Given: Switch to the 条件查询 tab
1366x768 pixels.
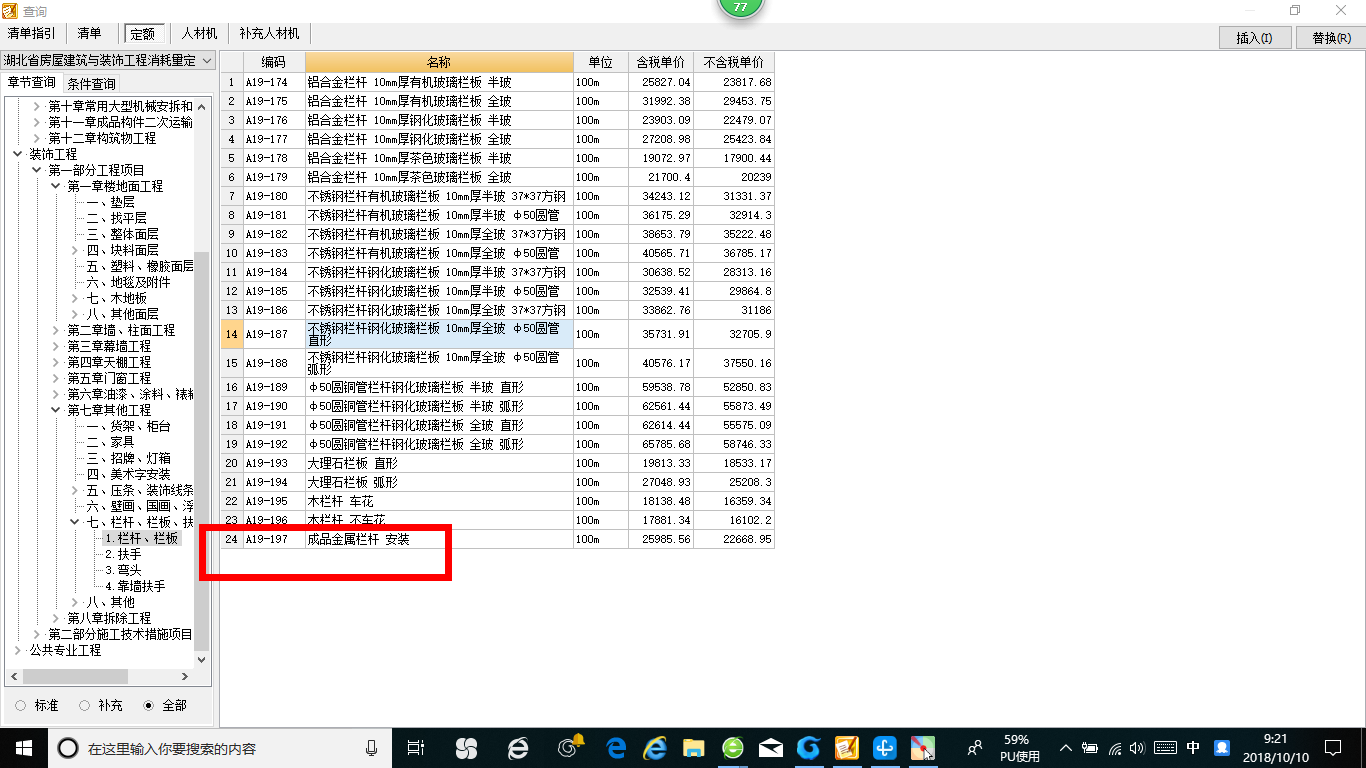Looking at the screenshot, I should coord(91,83).
